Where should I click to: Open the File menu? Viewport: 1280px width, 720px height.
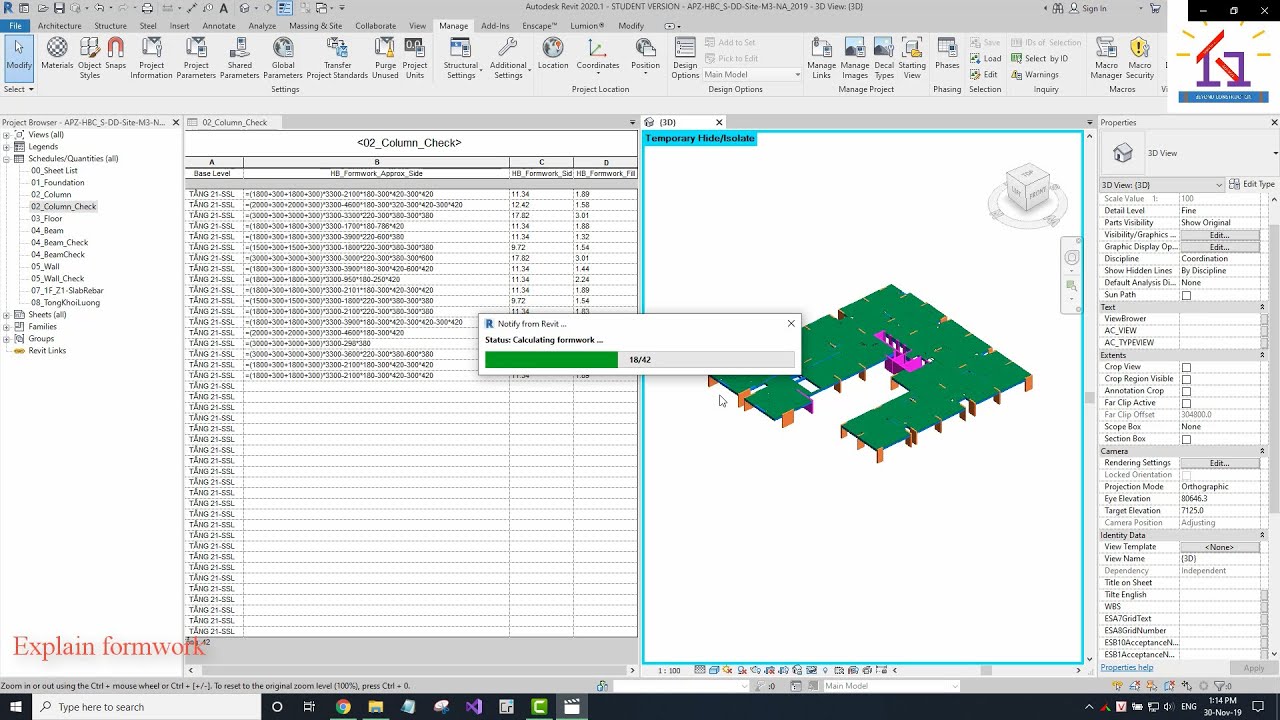pos(15,26)
